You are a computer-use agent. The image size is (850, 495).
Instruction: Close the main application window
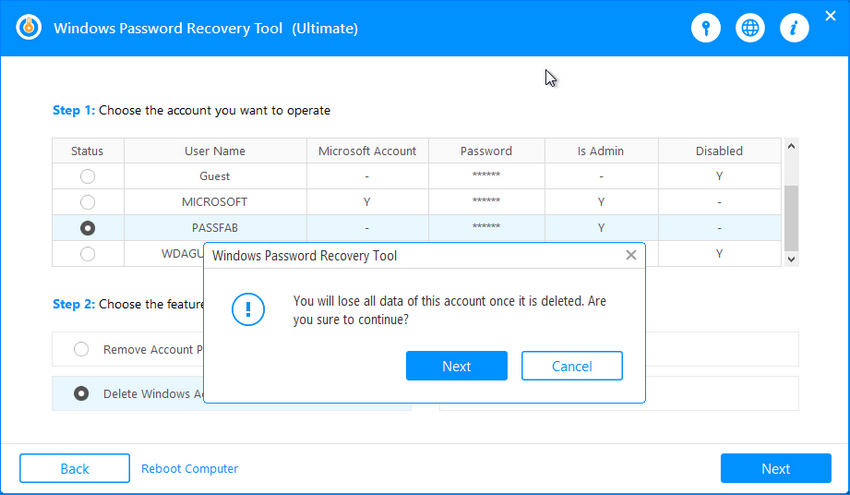click(x=830, y=16)
